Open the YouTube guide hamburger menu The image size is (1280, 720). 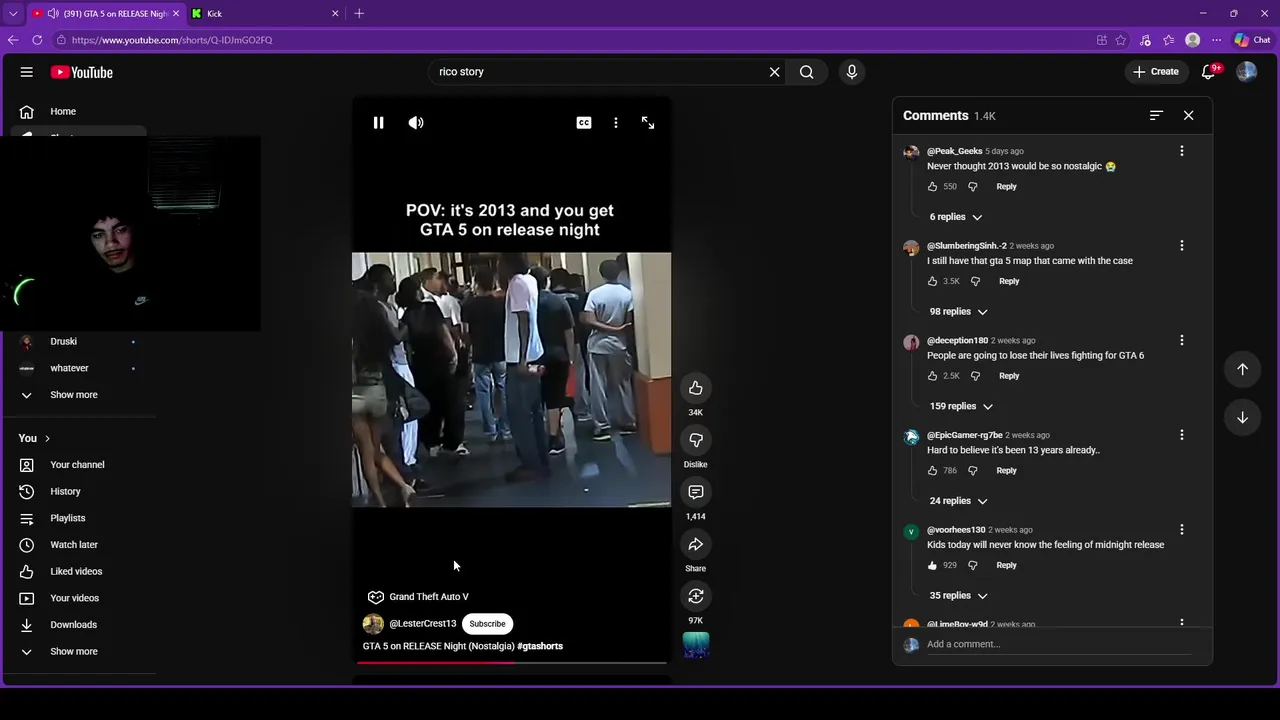coord(27,72)
